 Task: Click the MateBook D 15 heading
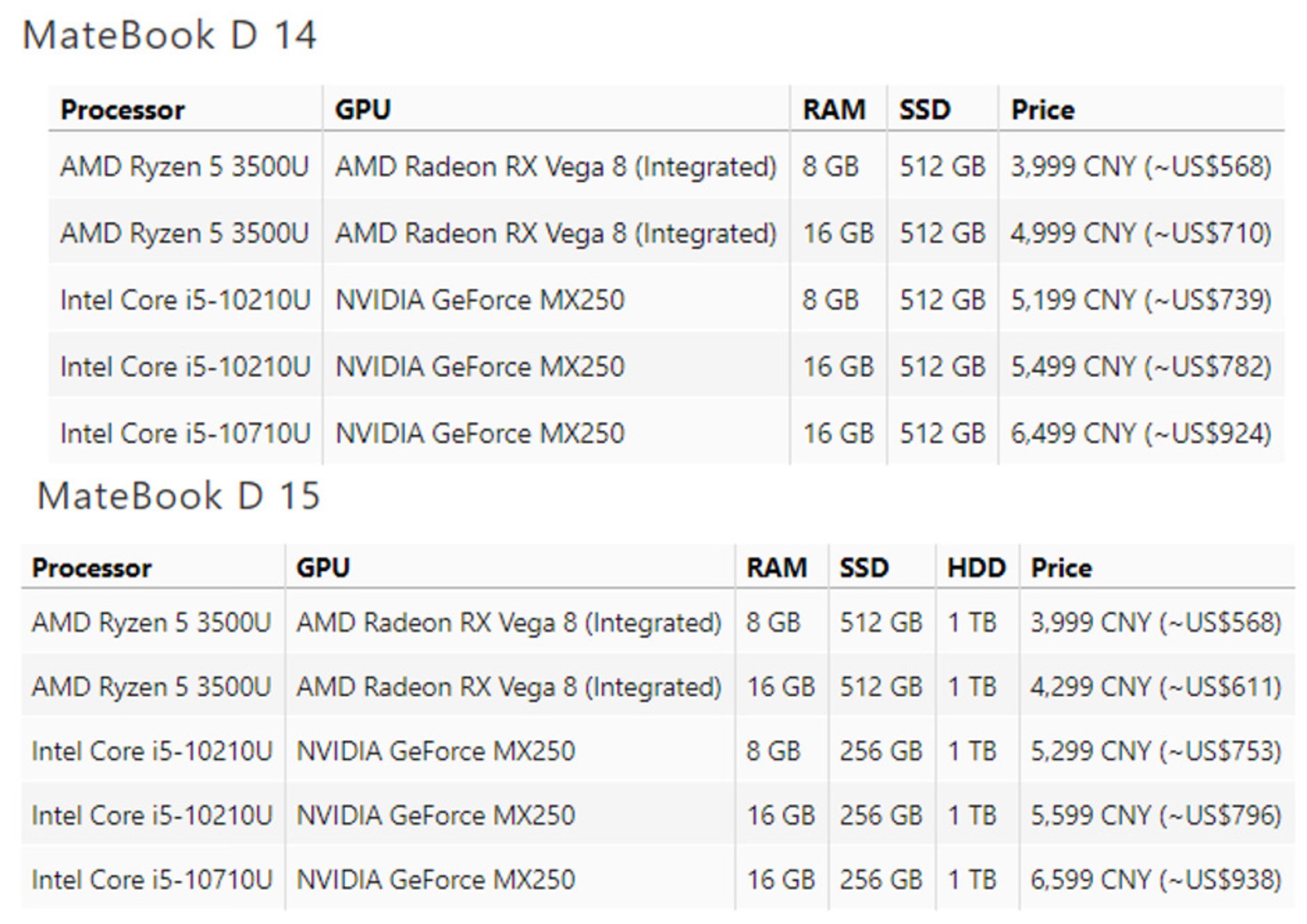pos(178,495)
